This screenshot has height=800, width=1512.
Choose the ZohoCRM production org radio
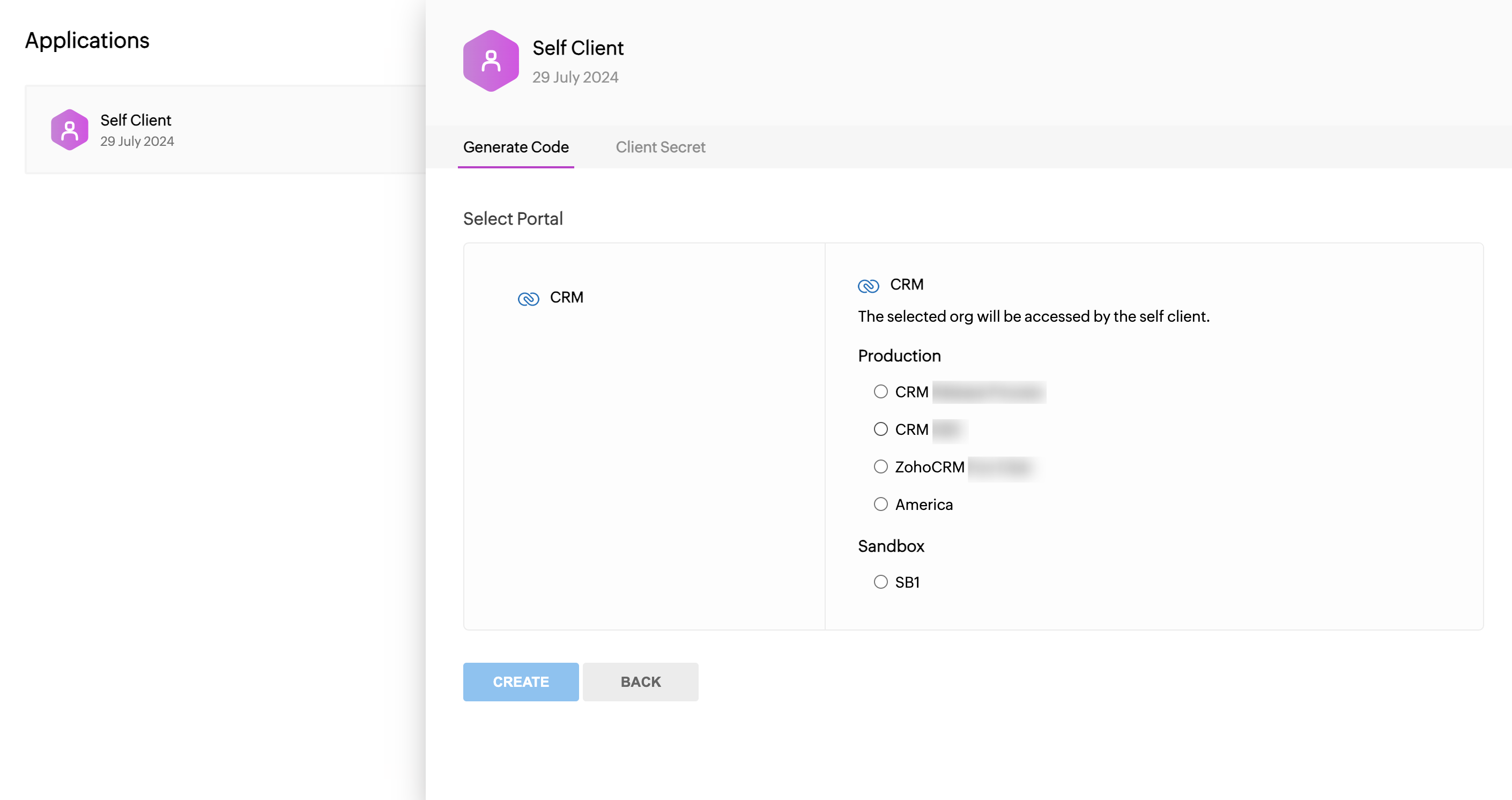click(880, 466)
